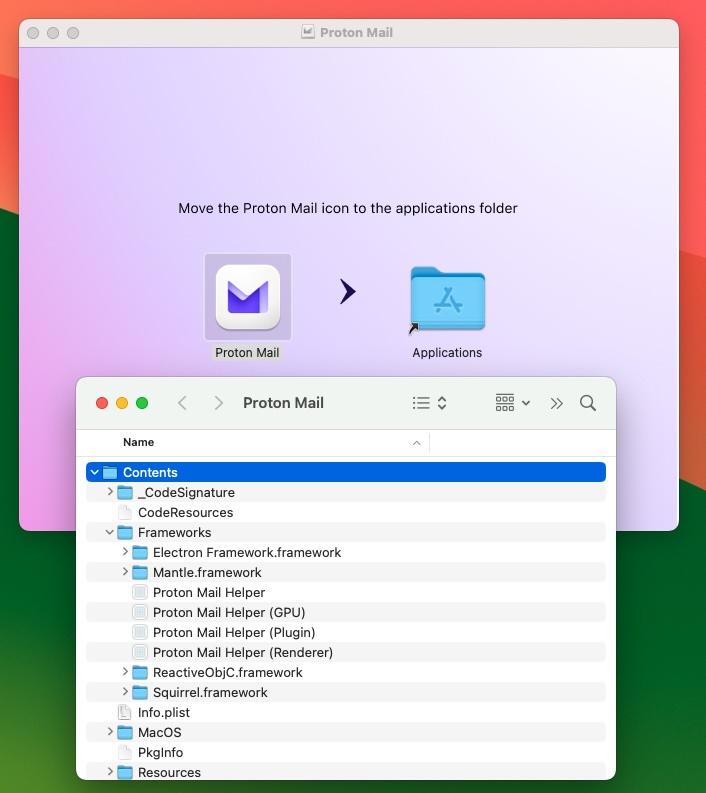Select Squirrel.framework folder icon
Screen dimensions: 706x793
[140, 692]
